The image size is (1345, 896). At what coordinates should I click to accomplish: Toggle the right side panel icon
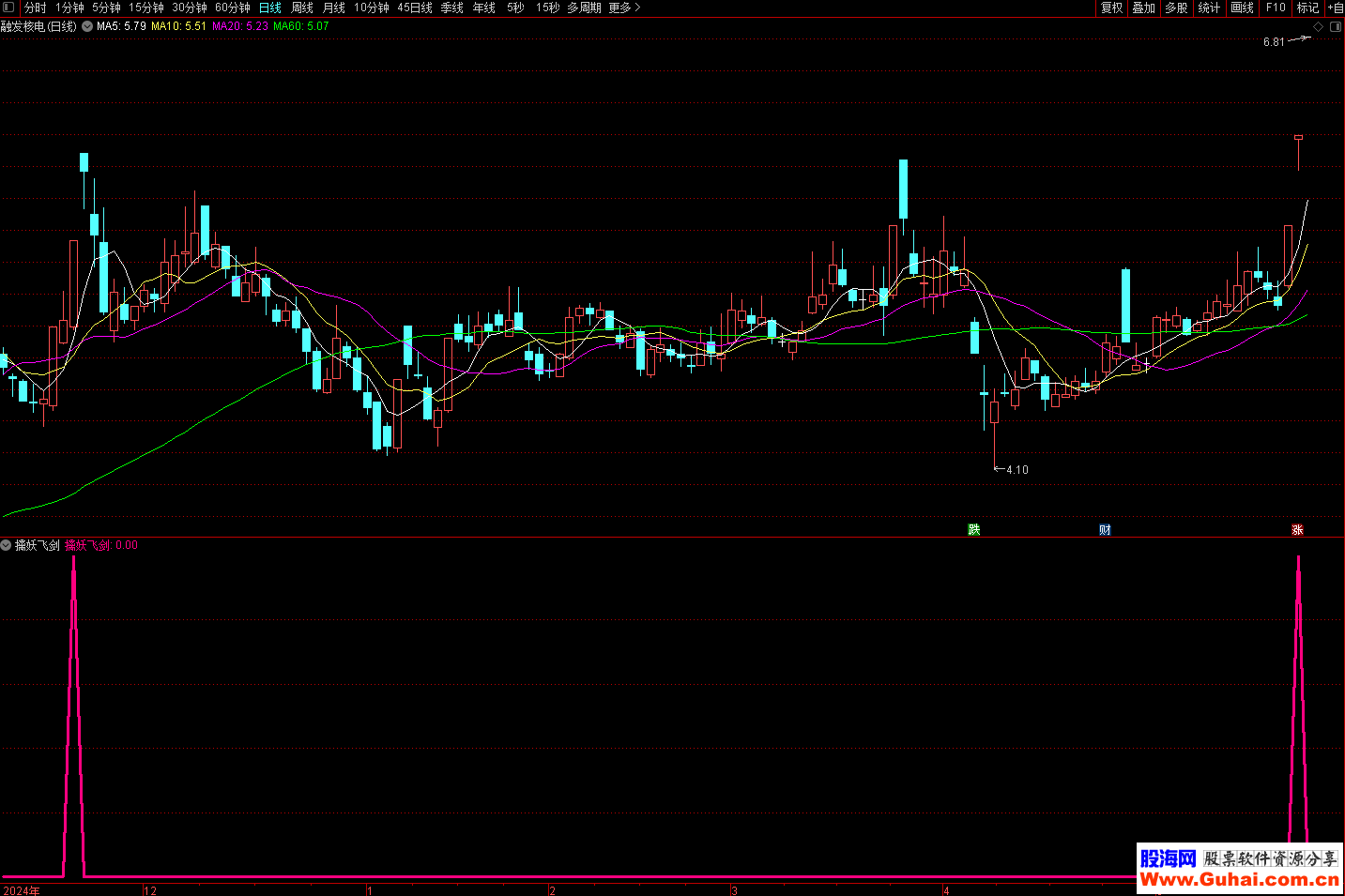tap(1336, 26)
